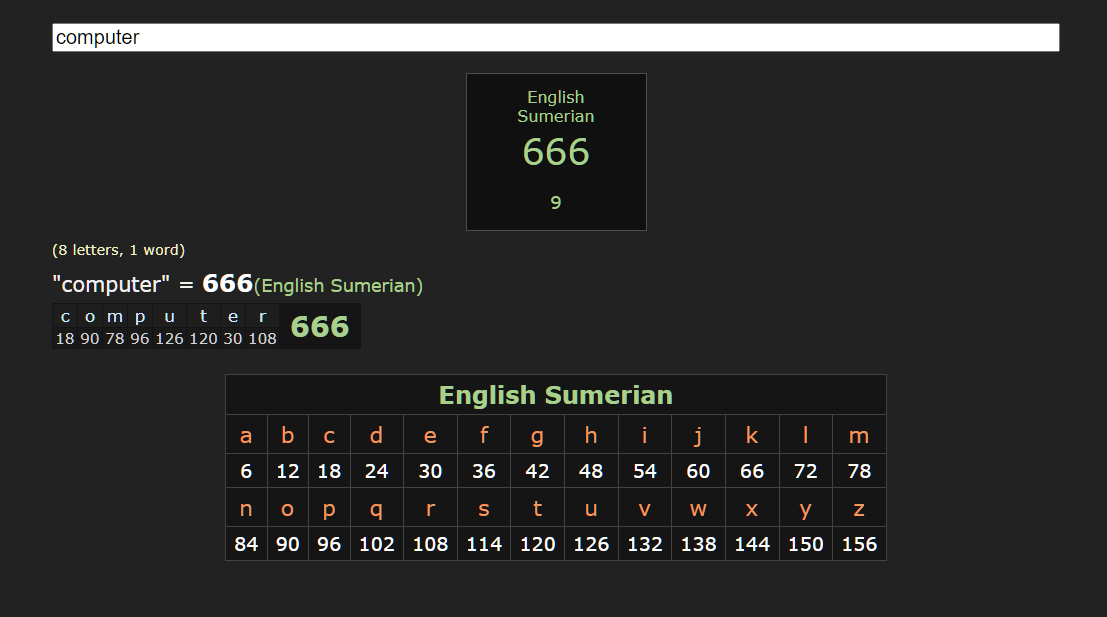1107x617 pixels.
Task: Click the English Sumerian table header
Action: coord(556,395)
